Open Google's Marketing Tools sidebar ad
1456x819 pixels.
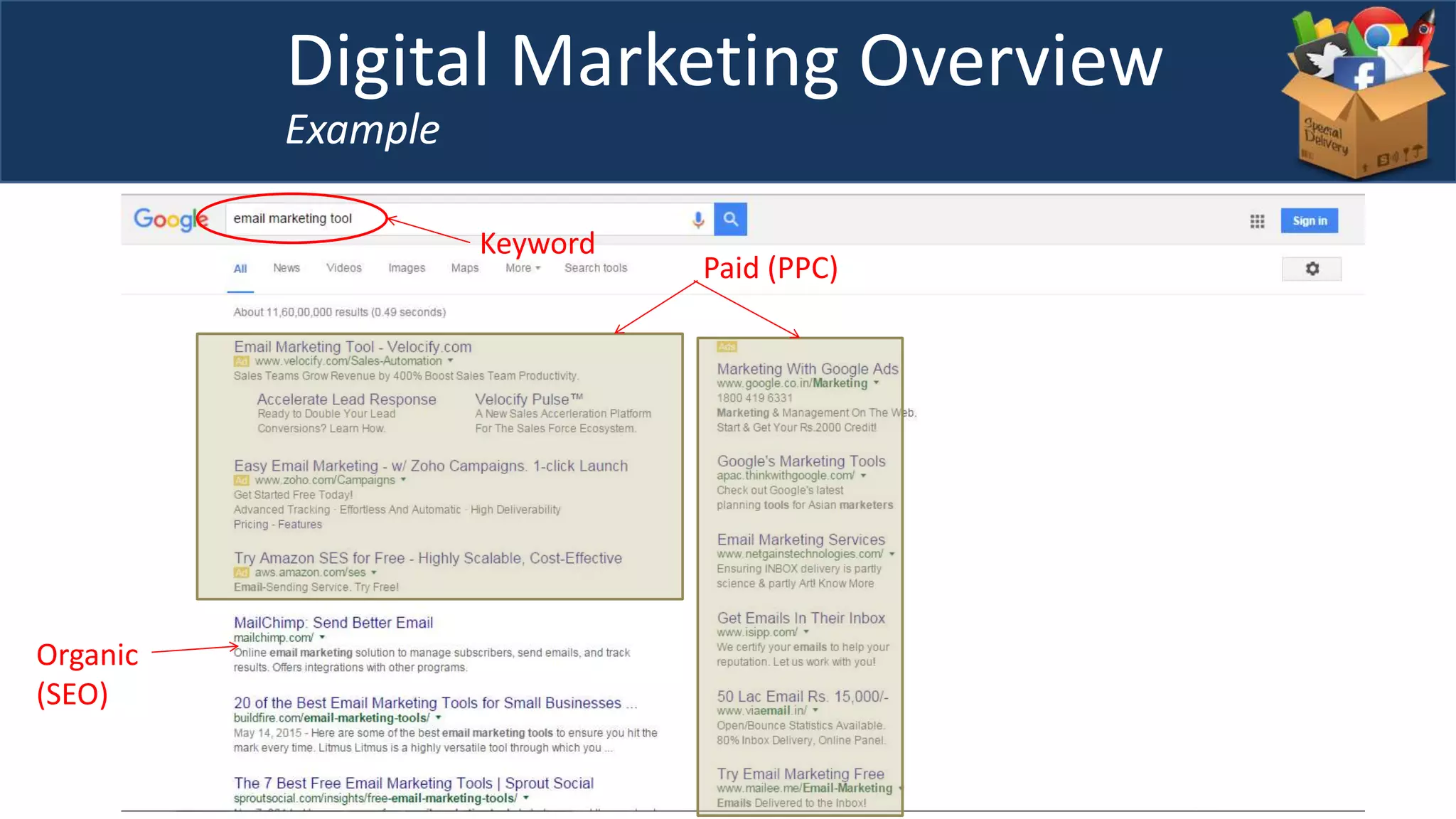[801, 461]
